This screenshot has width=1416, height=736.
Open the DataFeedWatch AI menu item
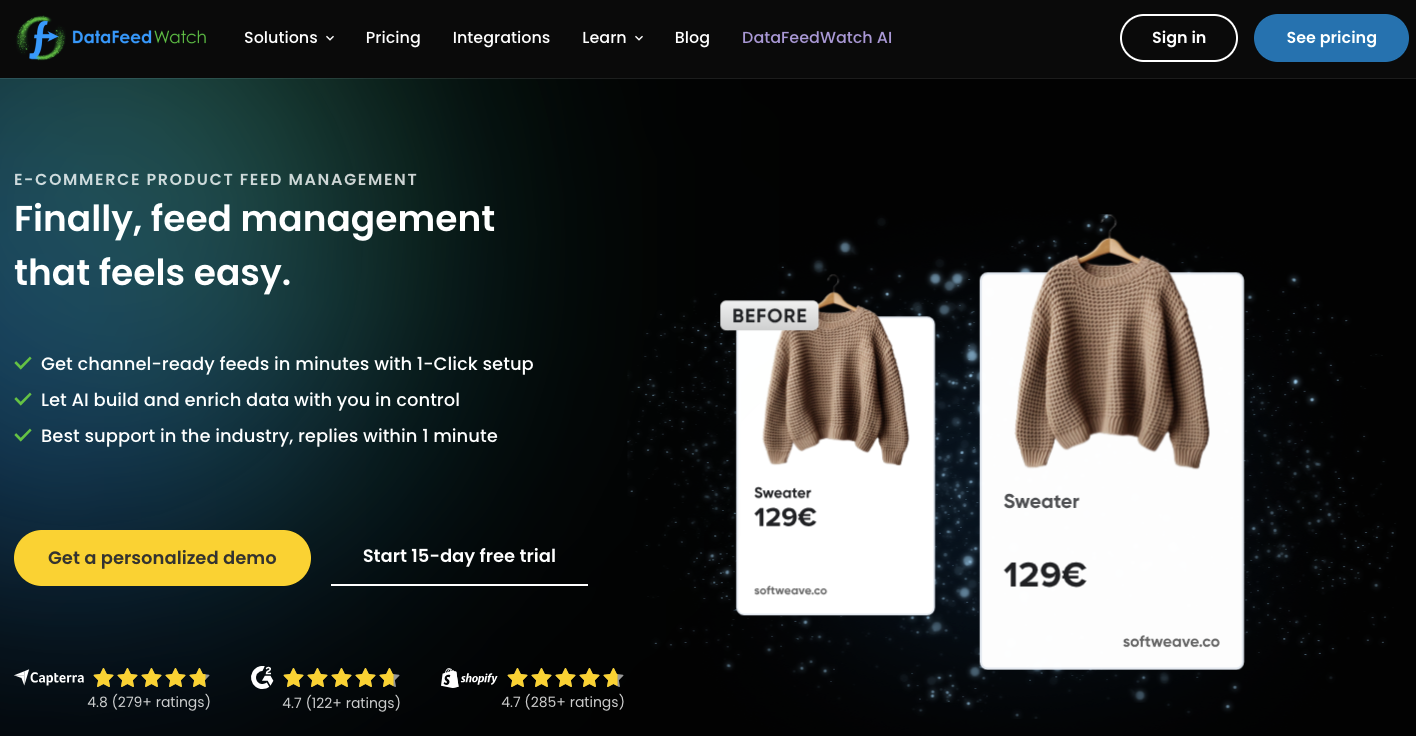(x=817, y=38)
